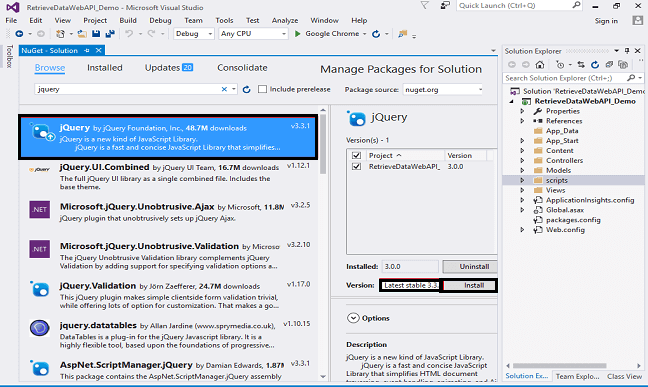Image resolution: width=648 pixels, height=387 pixels.
Task: Open the Any CPU platform dropdown
Action: click(253, 34)
